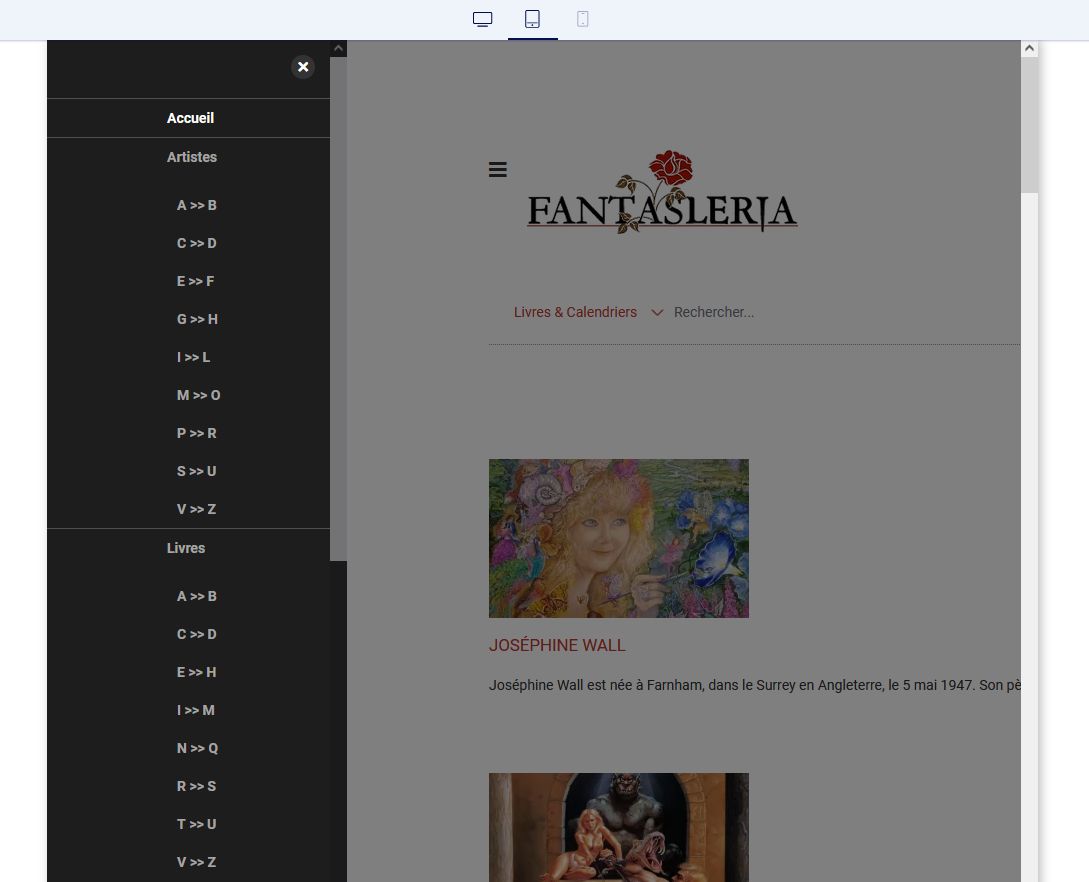Open the monster and woman artwork thumbnail
Viewport: 1089px width, 882px height.
coord(619,827)
